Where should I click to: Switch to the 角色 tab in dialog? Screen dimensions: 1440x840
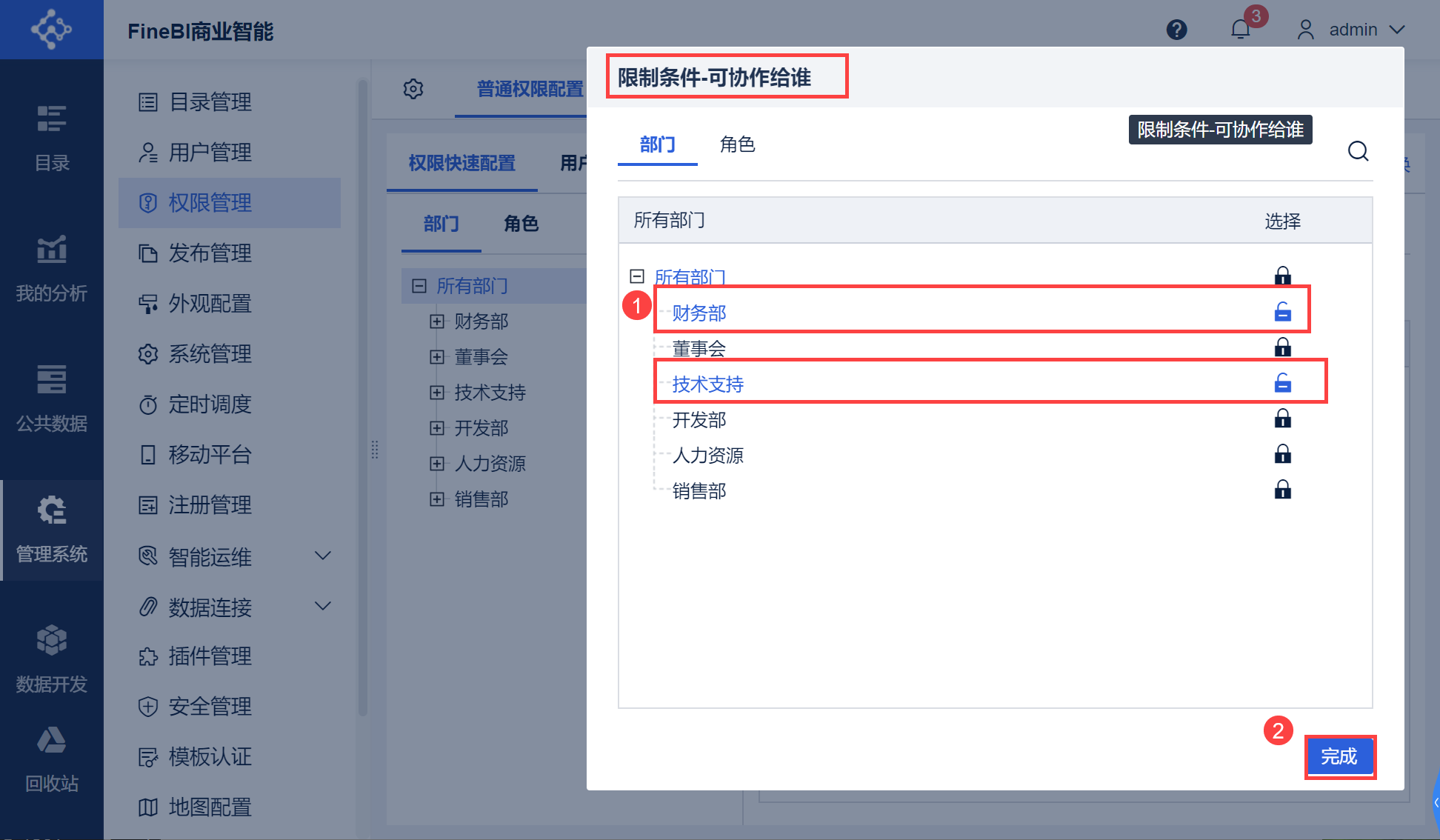[737, 144]
